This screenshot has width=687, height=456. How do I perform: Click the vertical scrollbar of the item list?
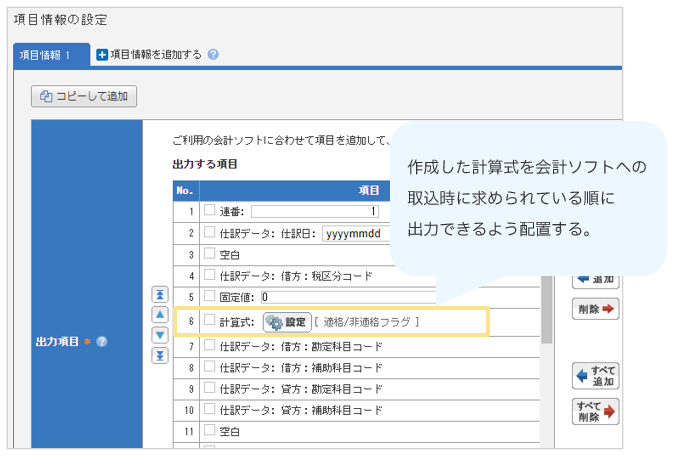(x=546, y=320)
